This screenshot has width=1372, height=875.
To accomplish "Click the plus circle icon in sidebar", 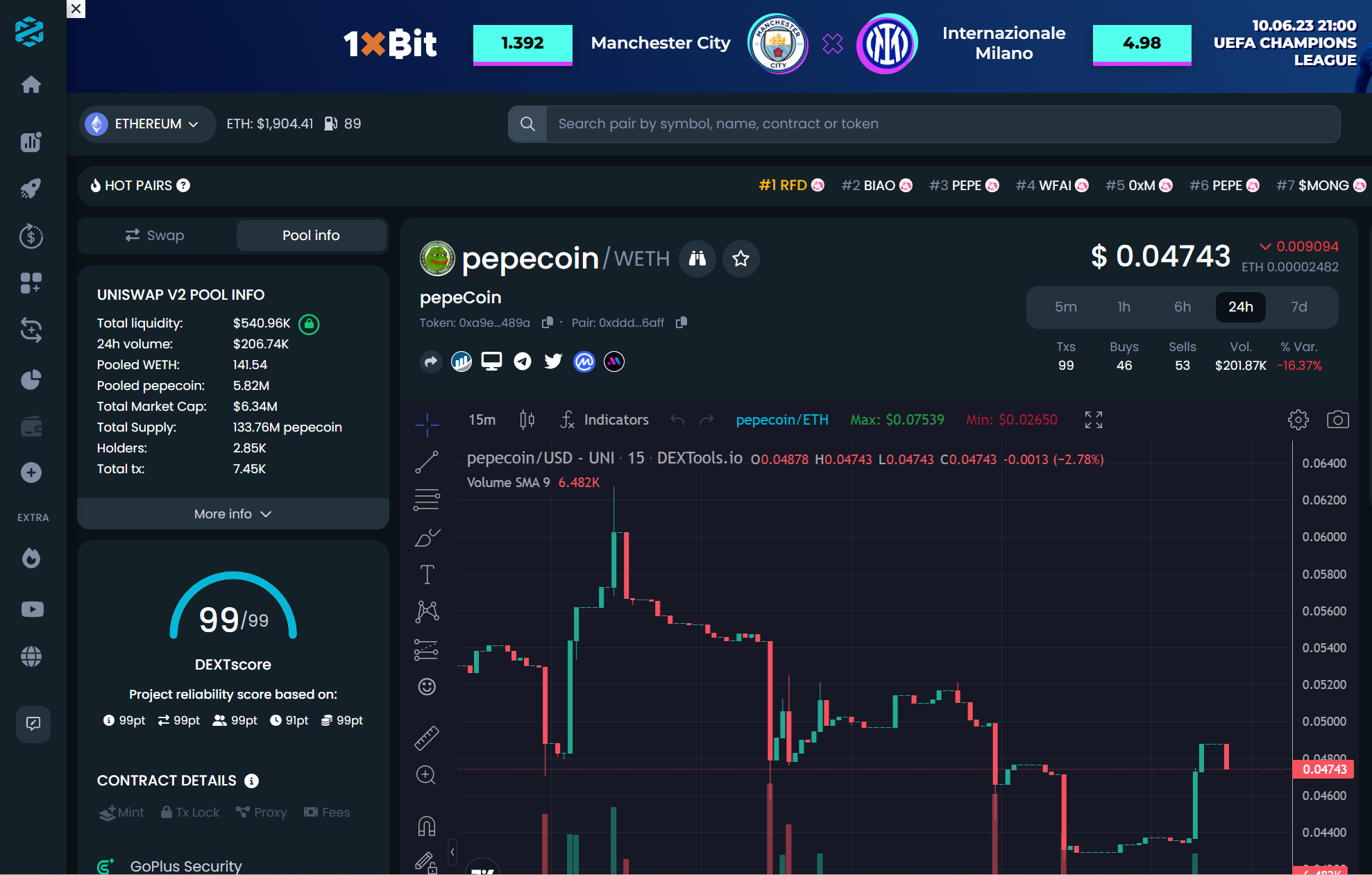I will point(31,473).
